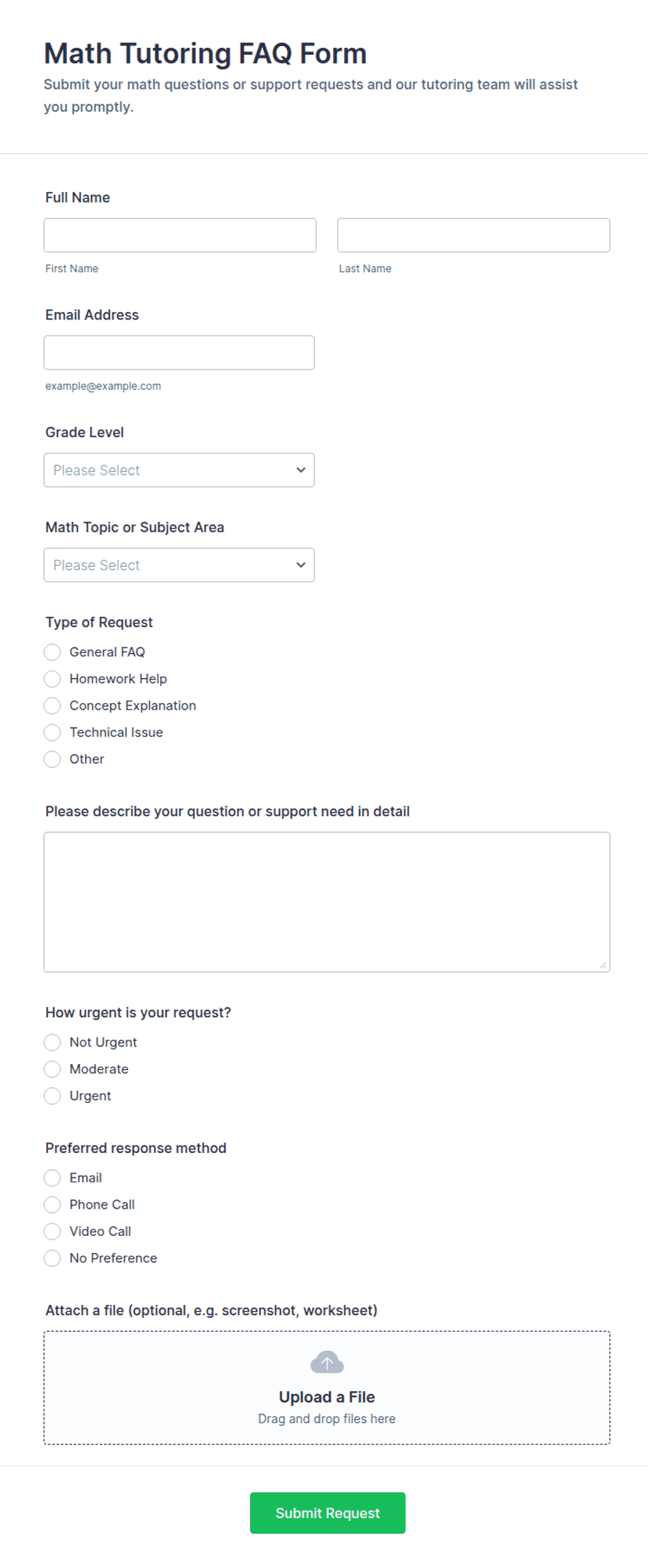Focus the First Name input field

(x=180, y=235)
